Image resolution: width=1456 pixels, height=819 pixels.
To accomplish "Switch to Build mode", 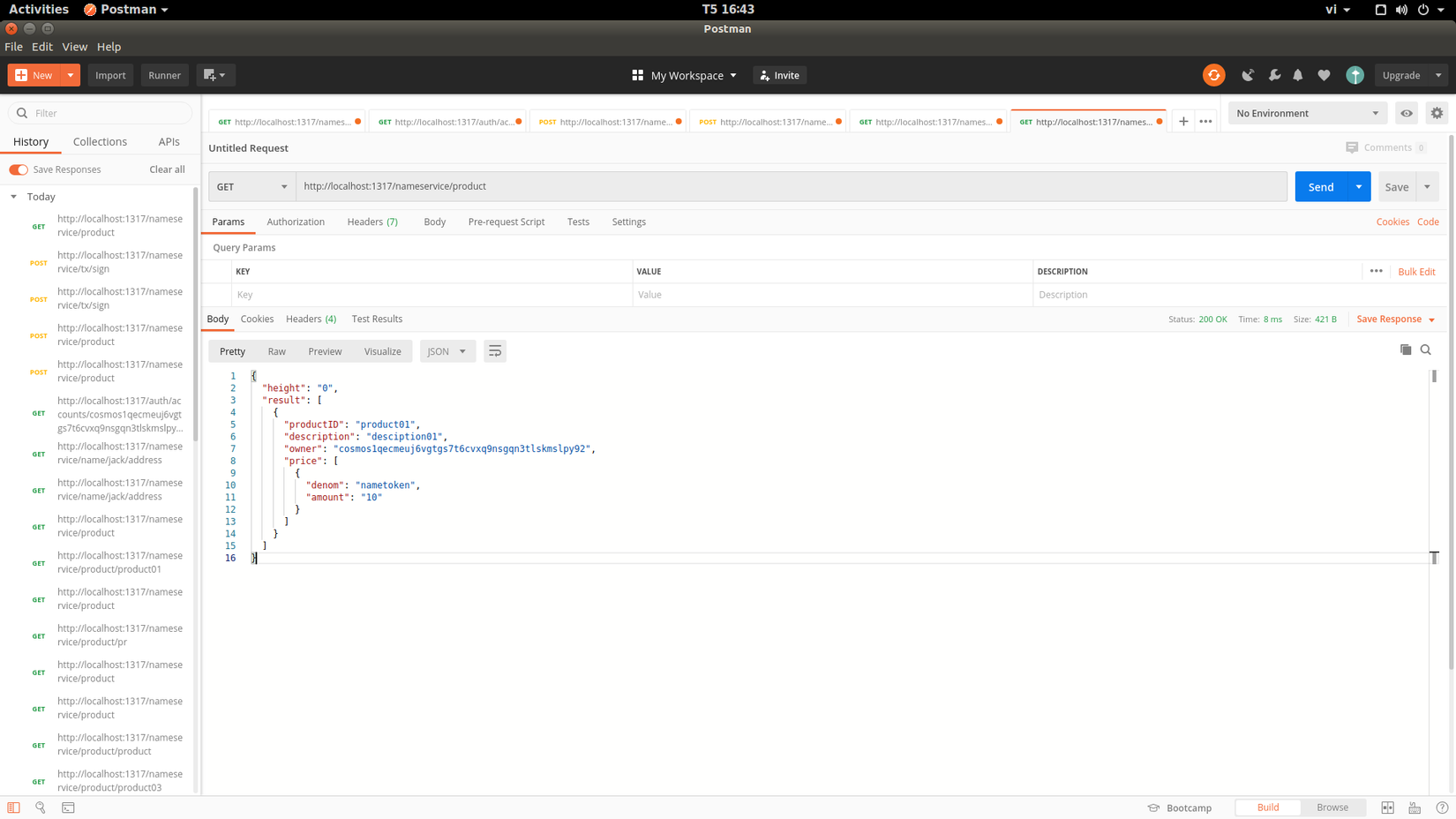I will (x=1268, y=808).
